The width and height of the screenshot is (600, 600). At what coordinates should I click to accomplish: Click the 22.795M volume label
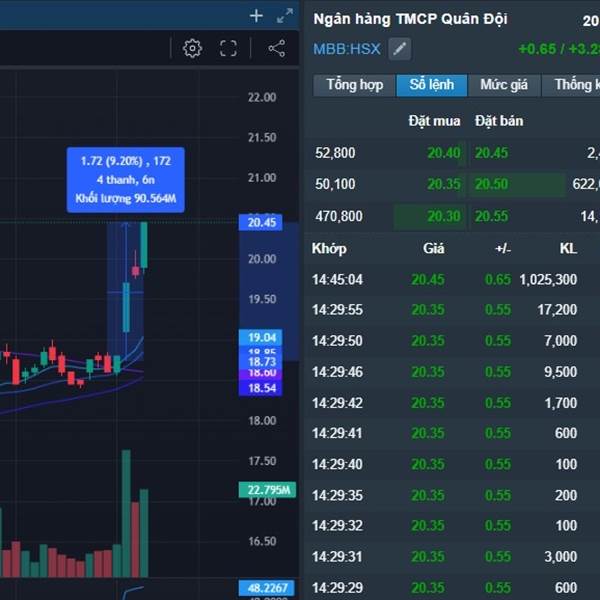[267, 490]
